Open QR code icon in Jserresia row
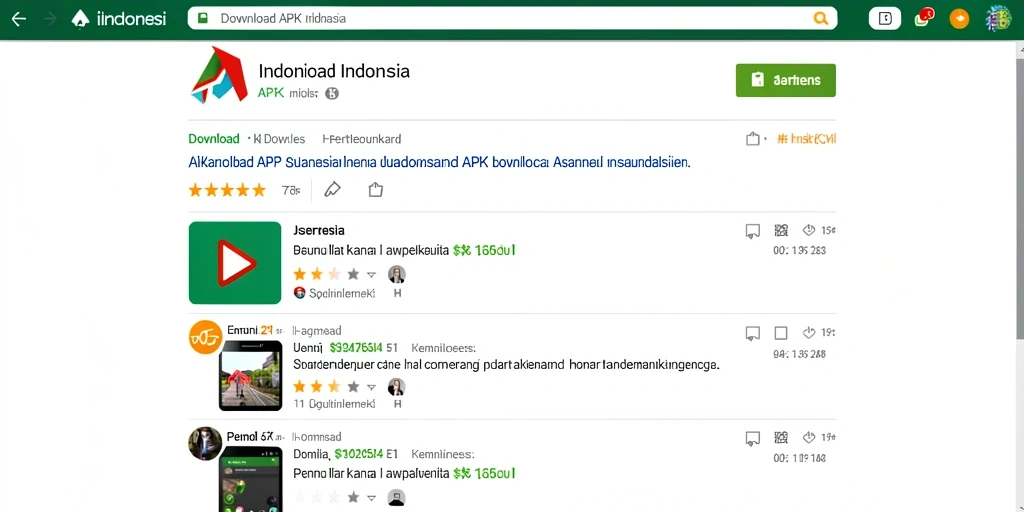This screenshot has height=512, width=1024. click(781, 230)
